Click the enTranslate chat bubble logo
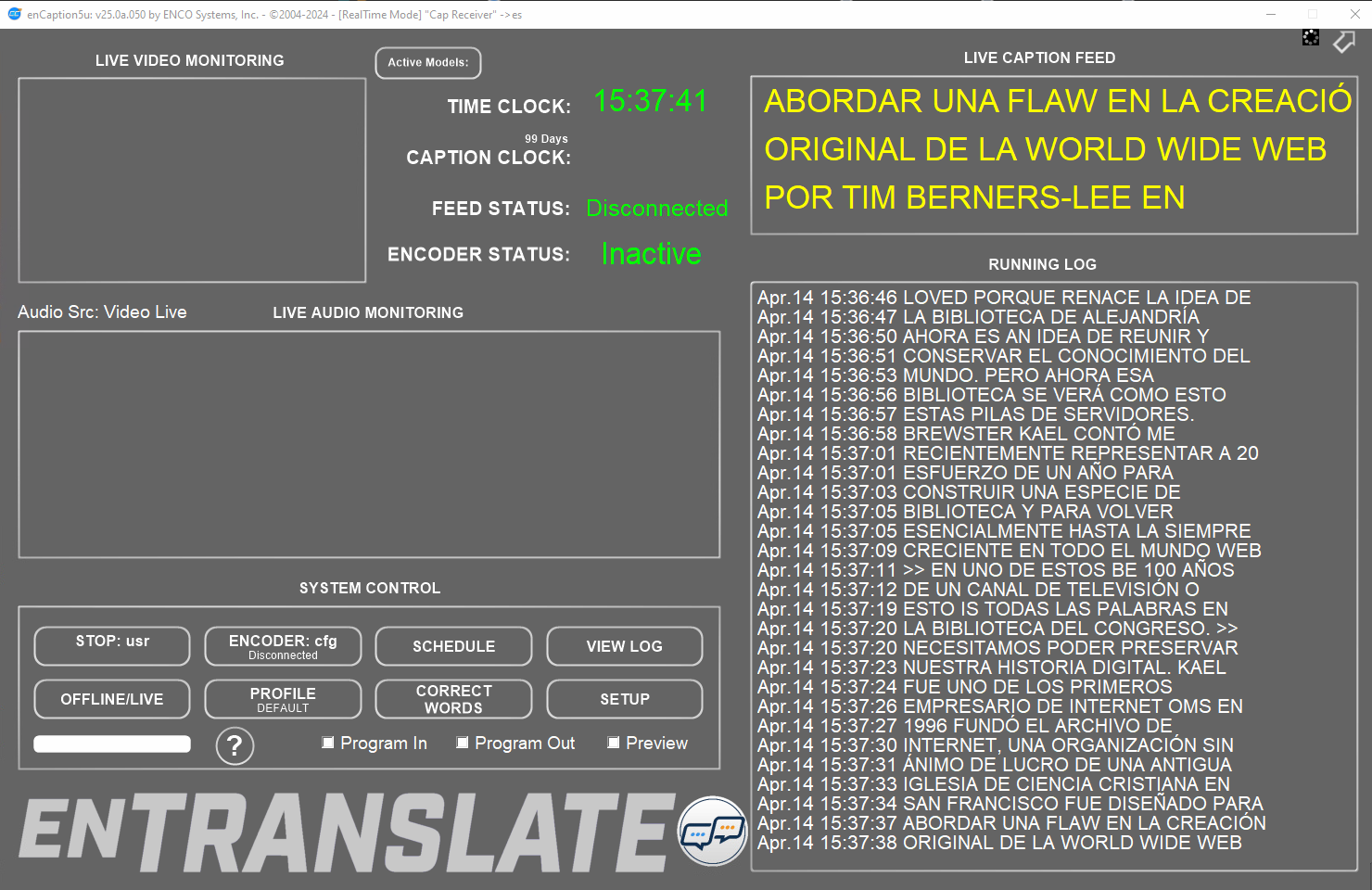The width and height of the screenshot is (1372, 890). tap(712, 831)
